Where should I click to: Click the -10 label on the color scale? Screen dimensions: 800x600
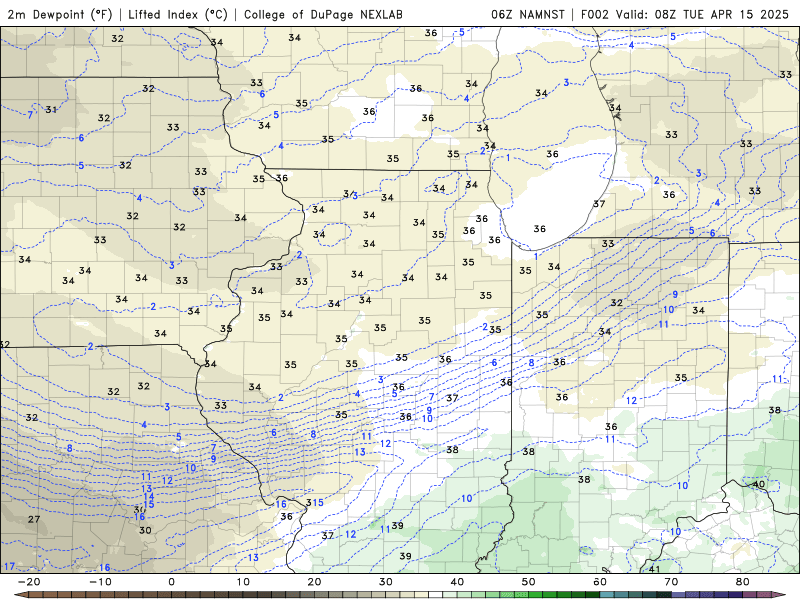[x=100, y=582]
